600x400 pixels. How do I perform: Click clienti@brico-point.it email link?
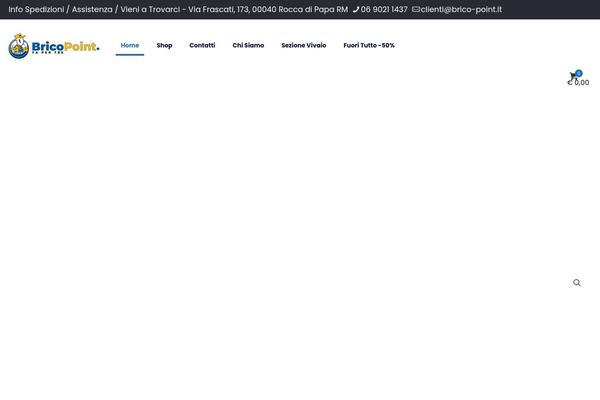click(461, 10)
